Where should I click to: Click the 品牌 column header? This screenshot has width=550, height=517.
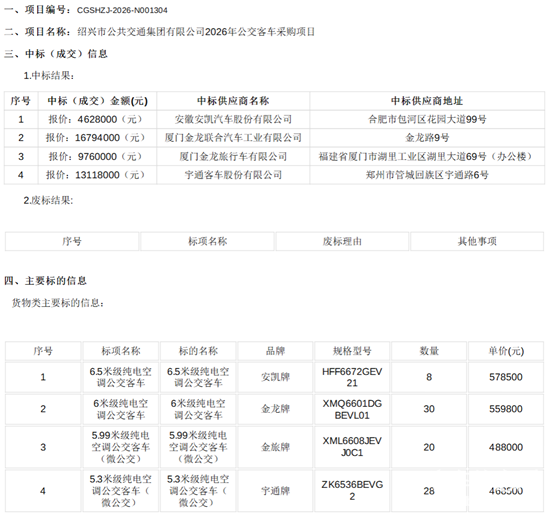coord(275,351)
